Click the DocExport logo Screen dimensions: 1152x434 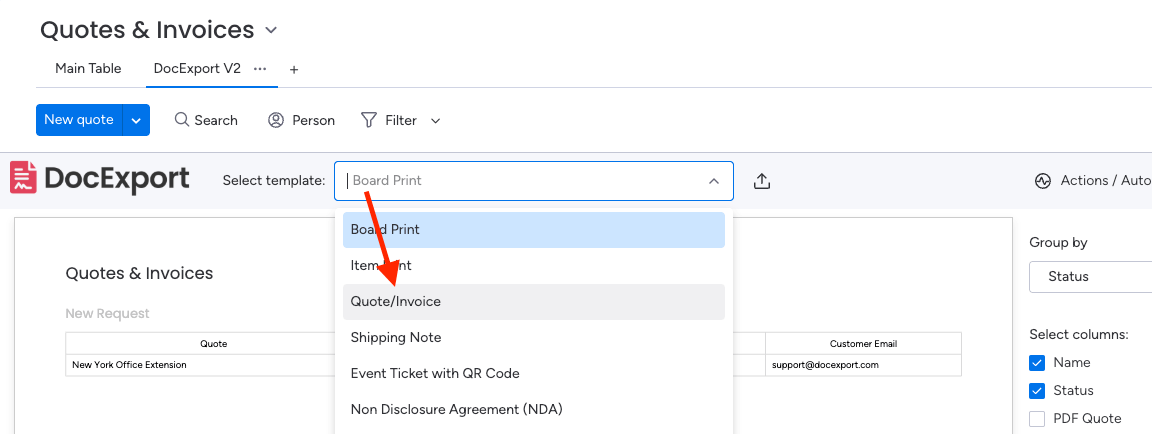[100, 178]
